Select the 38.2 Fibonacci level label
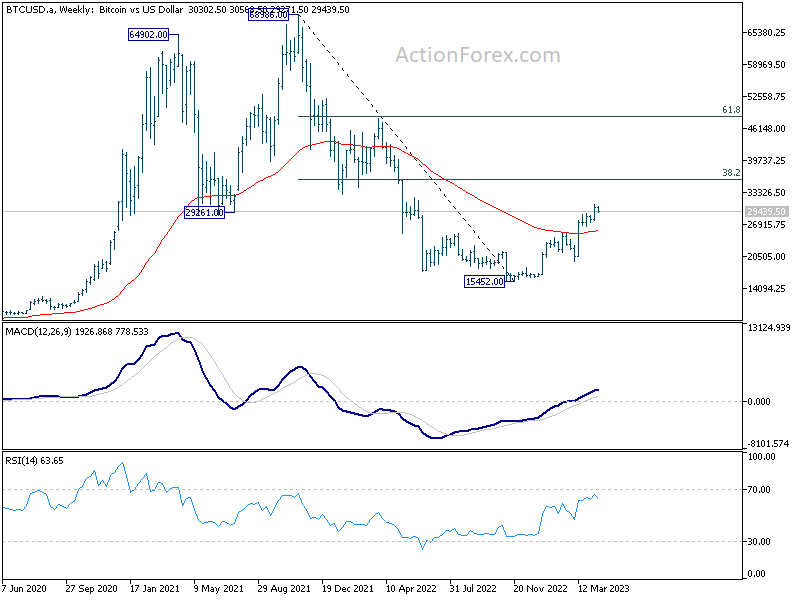This screenshot has height=600, width=800. pyautogui.click(x=731, y=173)
